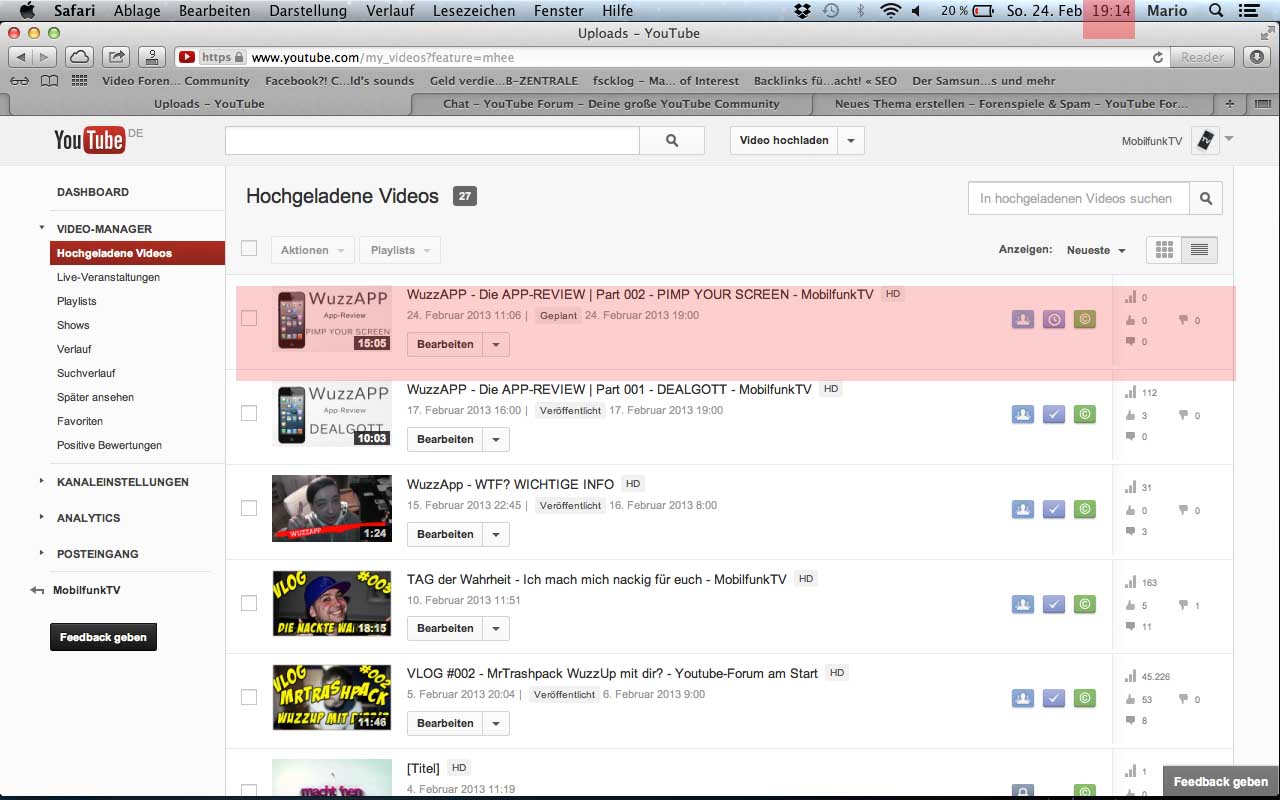Viewport: 1280px width, 800px height.
Task: Click the TAG der Wahrheit video thumbnail
Action: pos(331,603)
